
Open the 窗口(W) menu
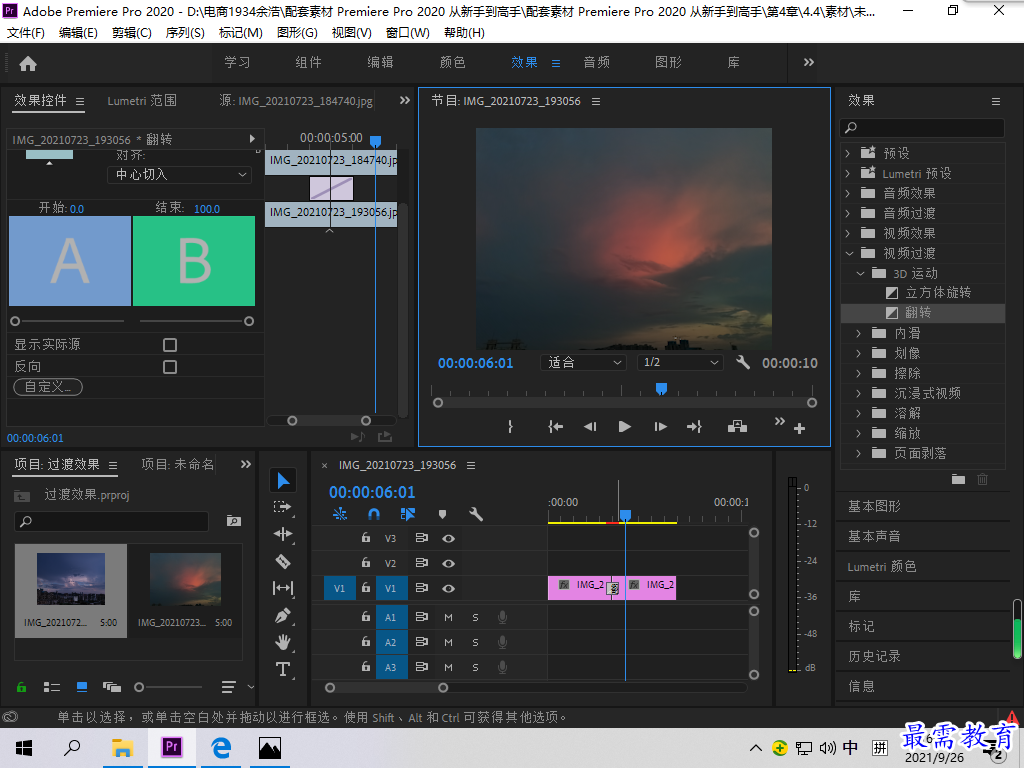408,33
